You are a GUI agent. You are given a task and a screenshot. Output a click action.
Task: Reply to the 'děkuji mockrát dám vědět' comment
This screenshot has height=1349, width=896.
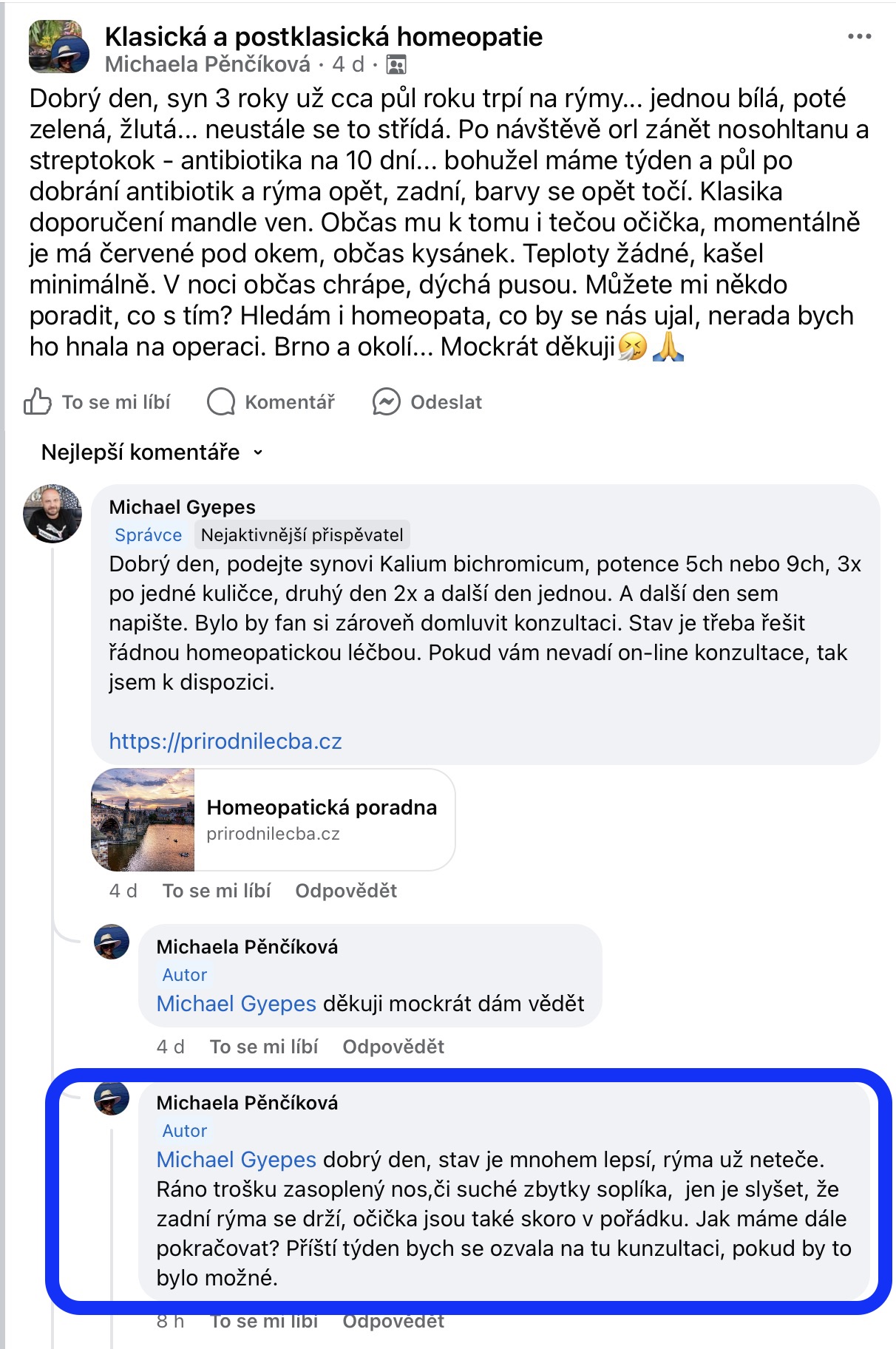[393, 1047]
